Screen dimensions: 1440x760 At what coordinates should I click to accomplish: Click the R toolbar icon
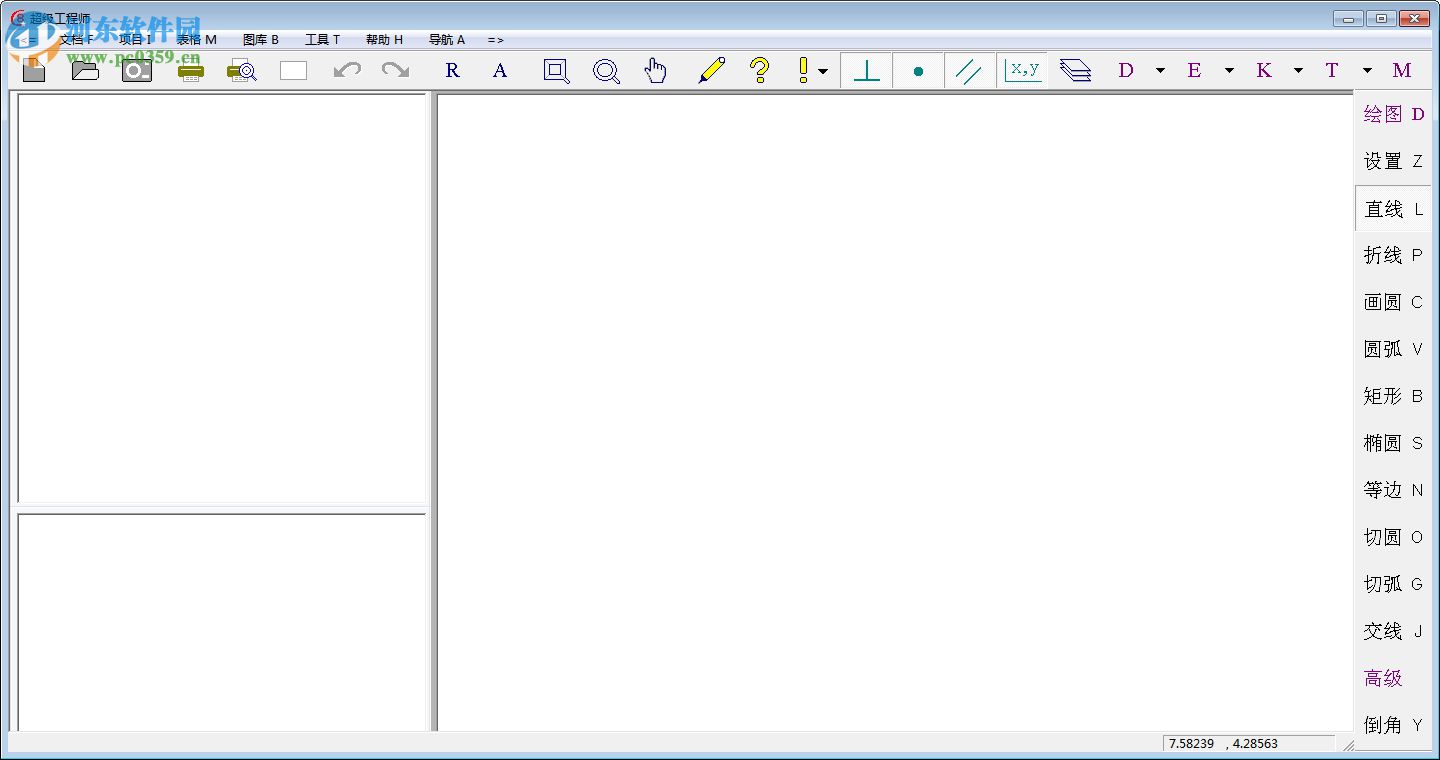coord(452,70)
